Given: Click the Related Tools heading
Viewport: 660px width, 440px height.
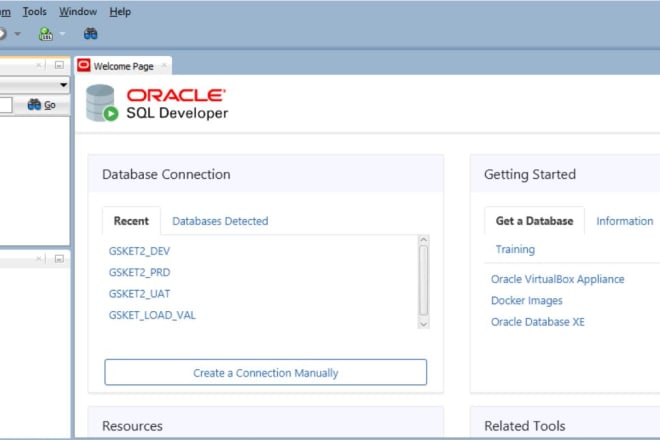Looking at the screenshot, I should click(525, 426).
